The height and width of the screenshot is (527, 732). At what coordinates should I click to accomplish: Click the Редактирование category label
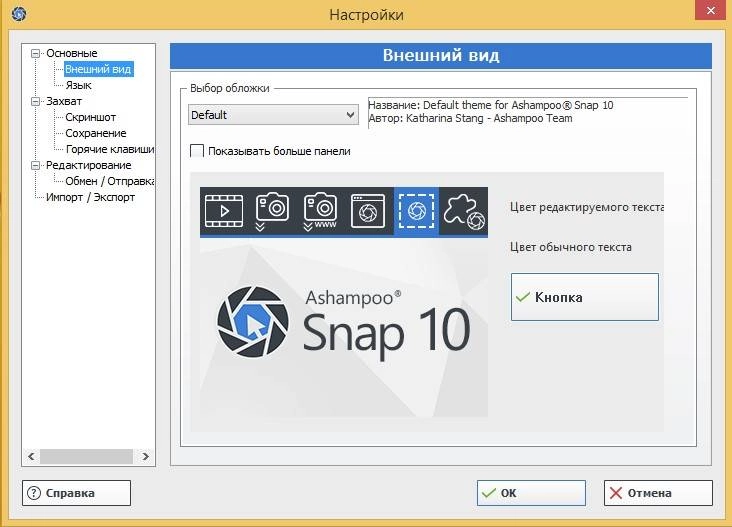(89, 165)
